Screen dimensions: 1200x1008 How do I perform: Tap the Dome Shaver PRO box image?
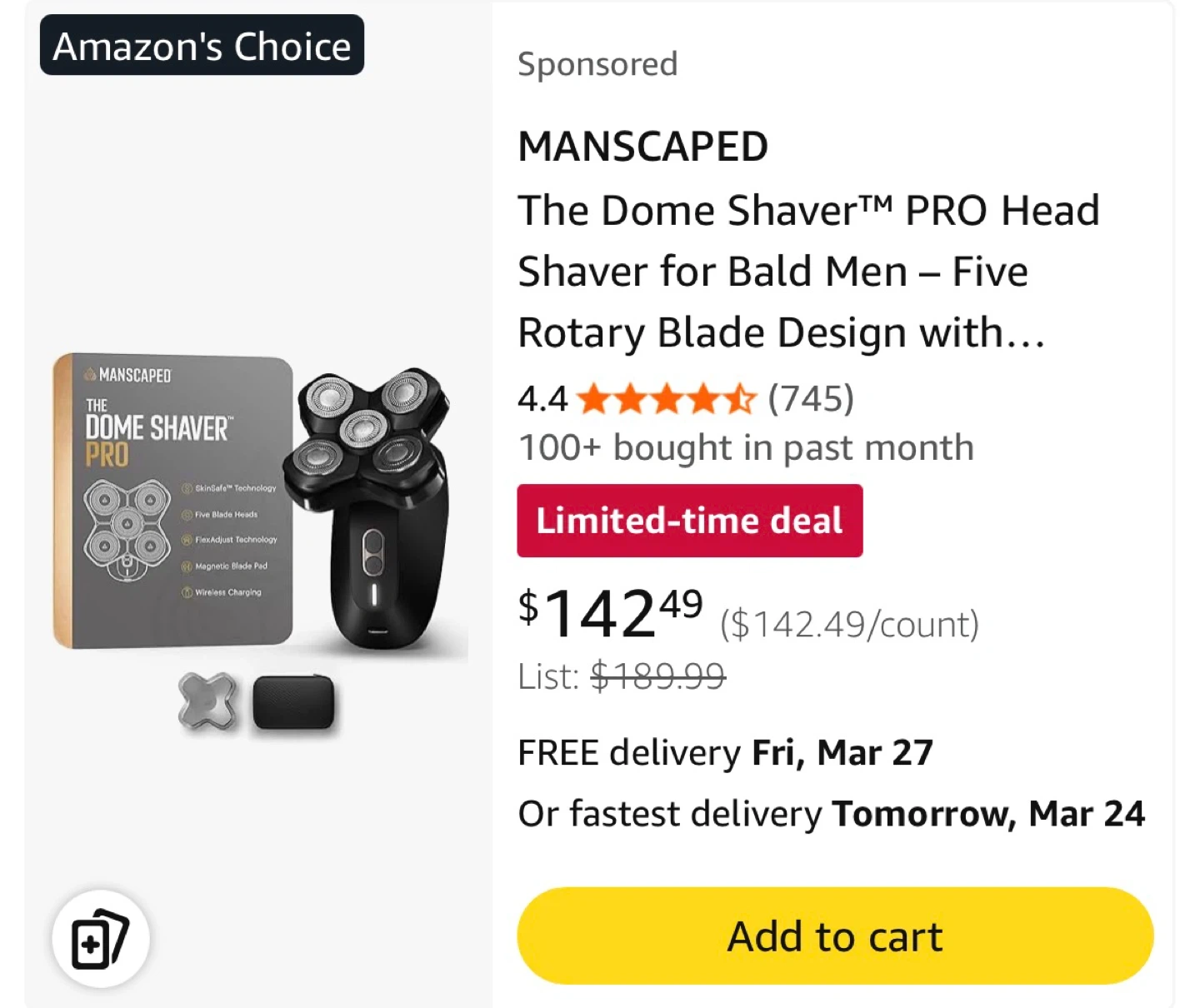tap(173, 500)
